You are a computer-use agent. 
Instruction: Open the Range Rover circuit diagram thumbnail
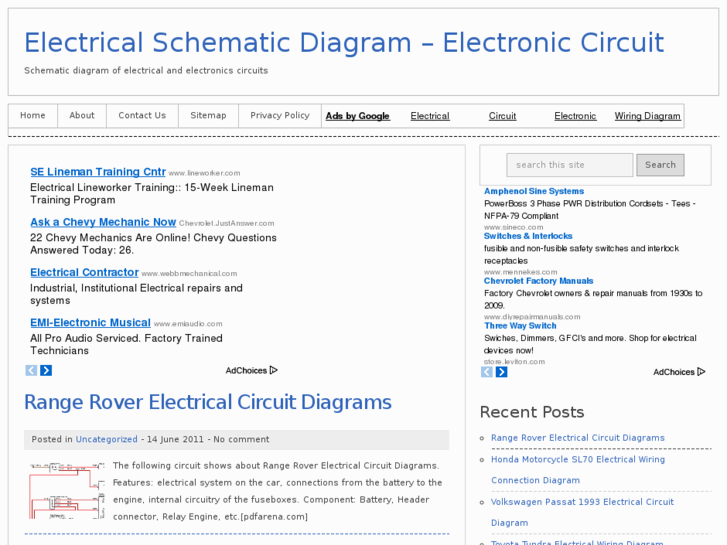(67, 490)
